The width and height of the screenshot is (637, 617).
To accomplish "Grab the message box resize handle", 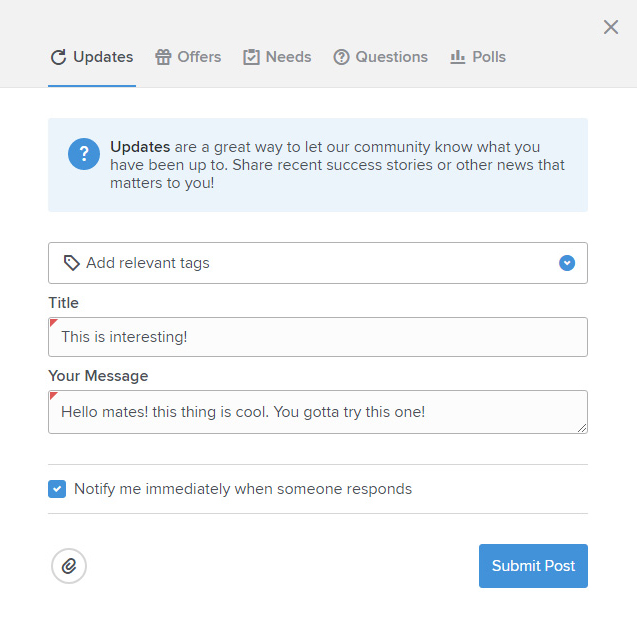I will click(582, 428).
